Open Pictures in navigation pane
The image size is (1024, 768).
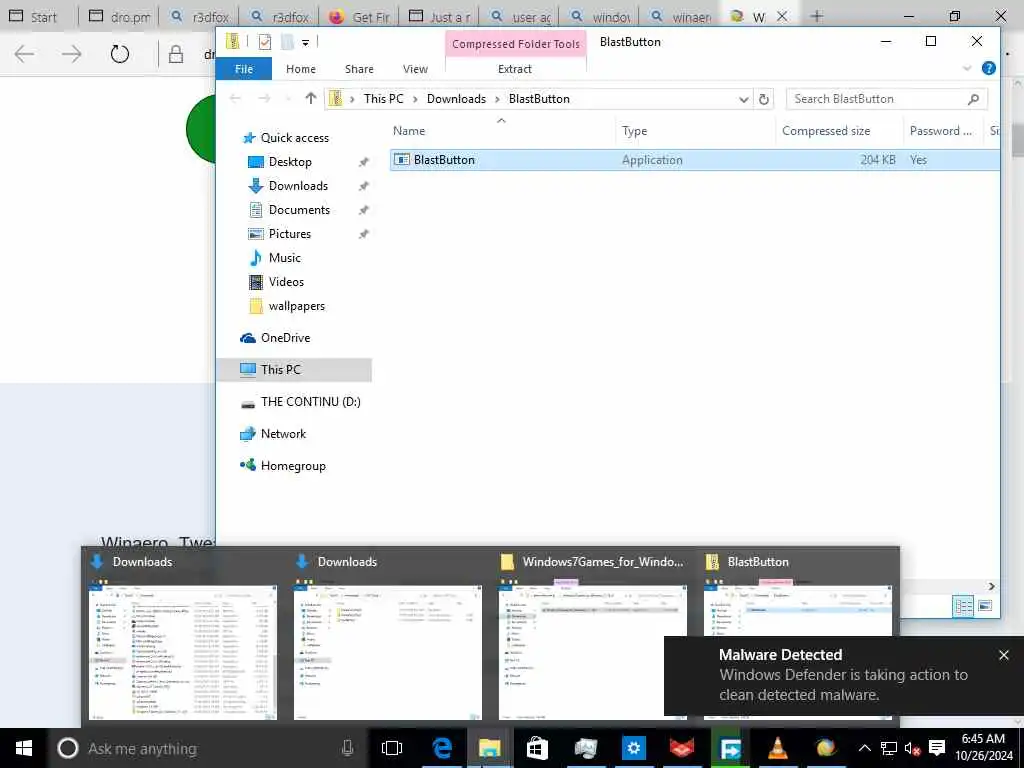(x=289, y=234)
